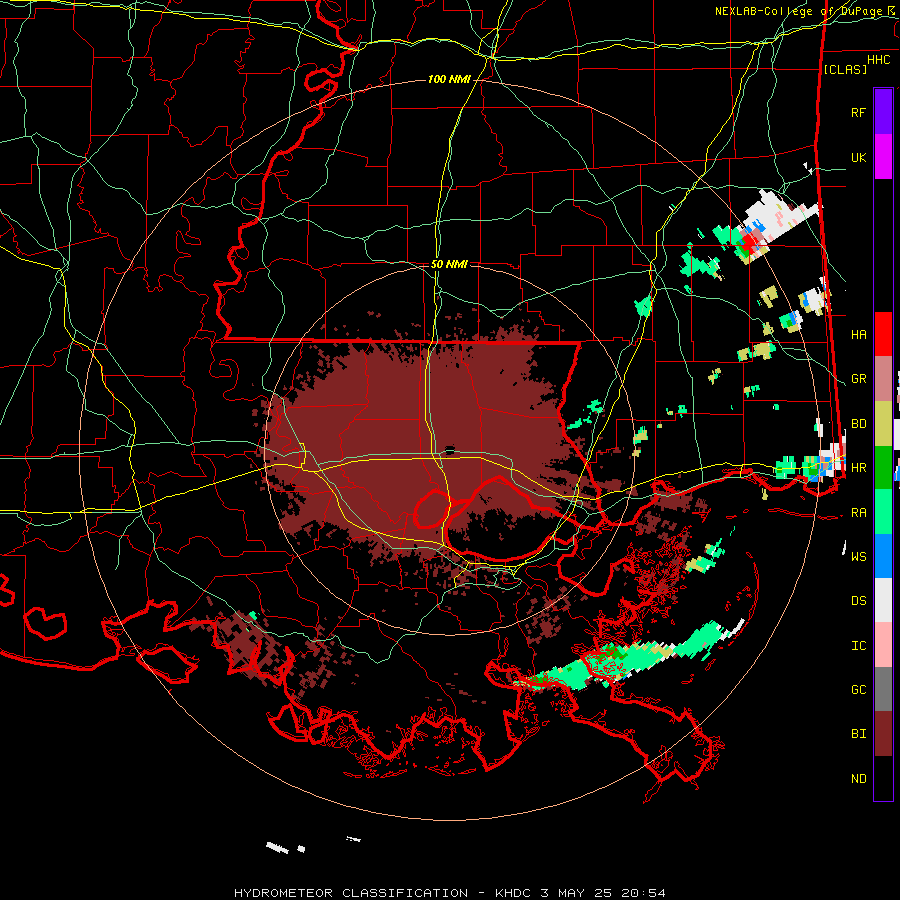Click the "GC" legend label
900x900 pixels.
(858, 690)
